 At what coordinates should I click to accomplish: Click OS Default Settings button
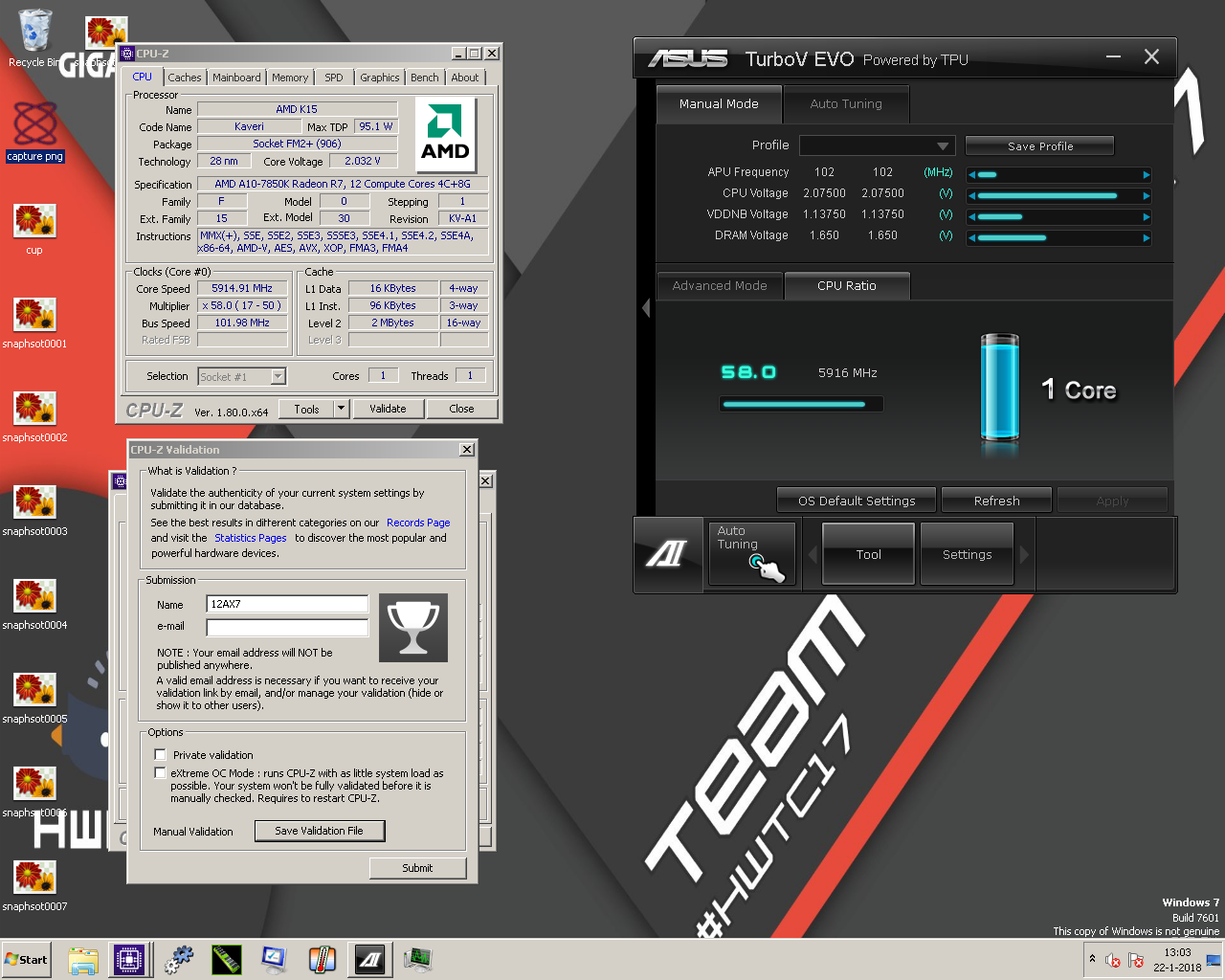pos(857,501)
